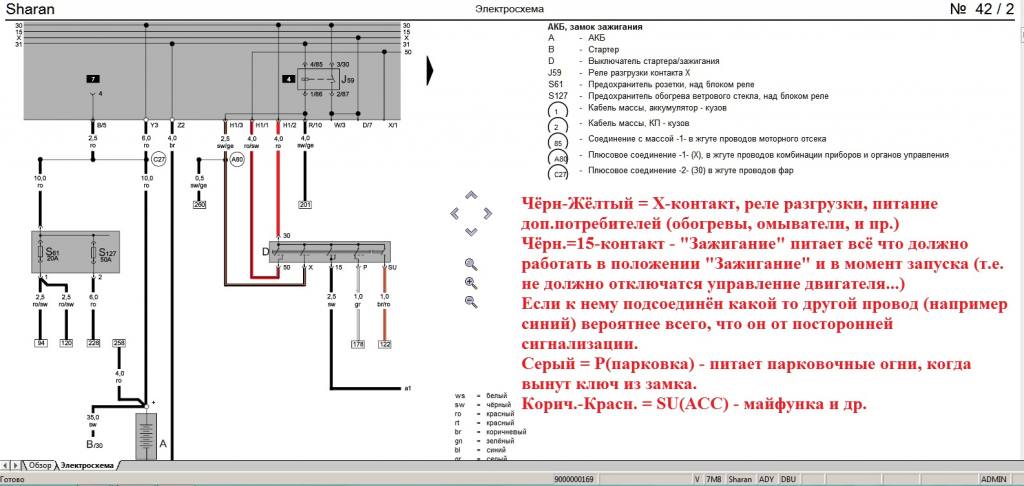
Task: Reset zoom with the plain magnifier icon
Action: 470,264
